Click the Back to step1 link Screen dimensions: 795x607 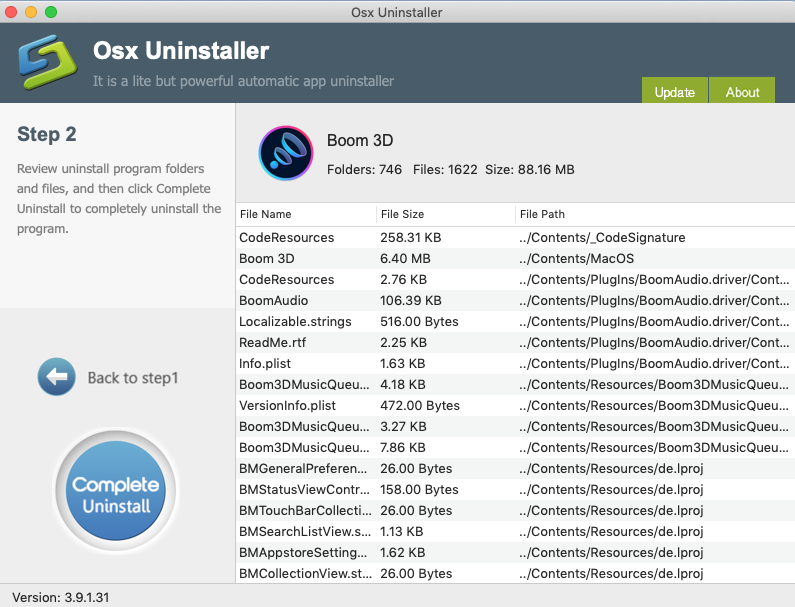tap(131, 378)
